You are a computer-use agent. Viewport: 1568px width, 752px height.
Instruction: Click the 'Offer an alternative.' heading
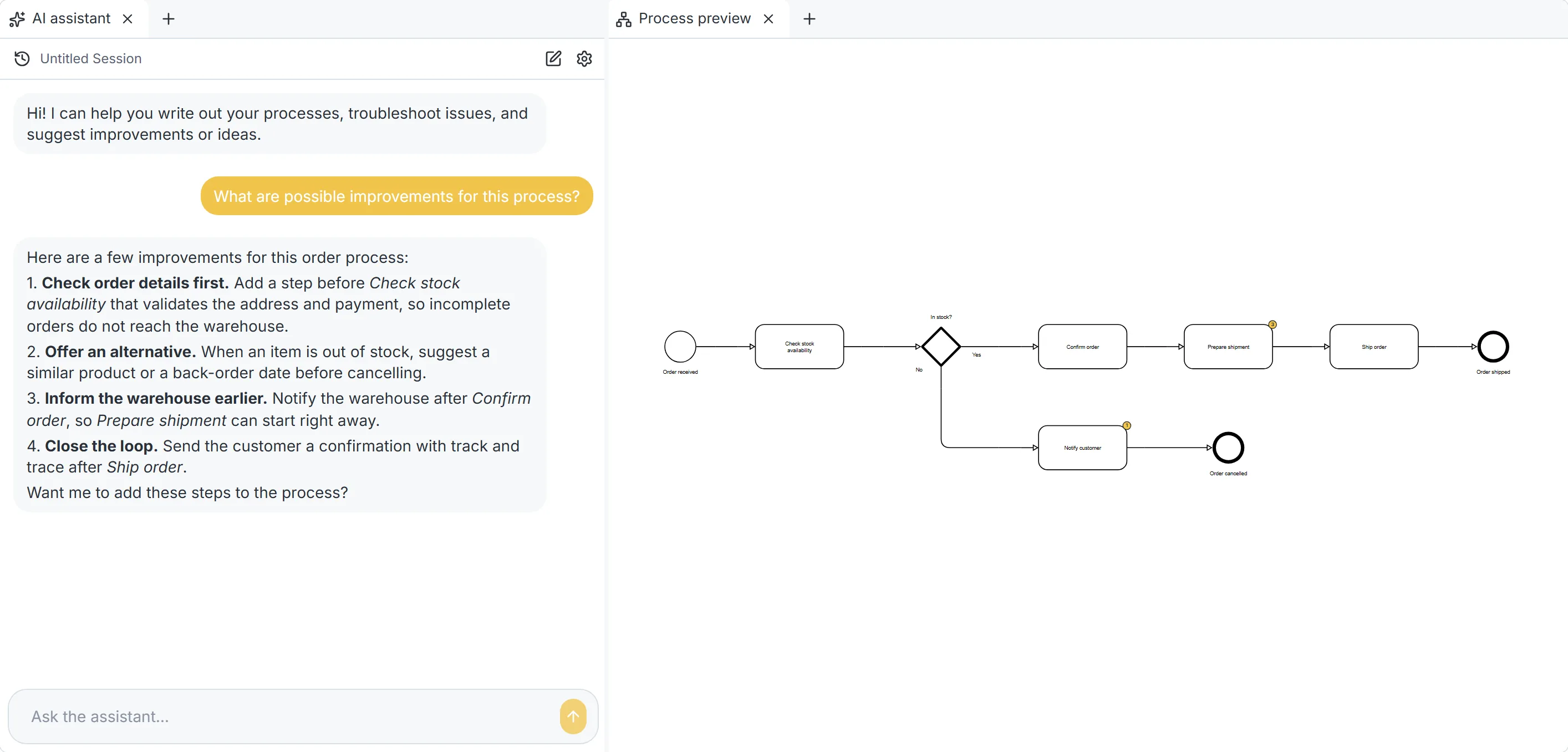pos(120,352)
